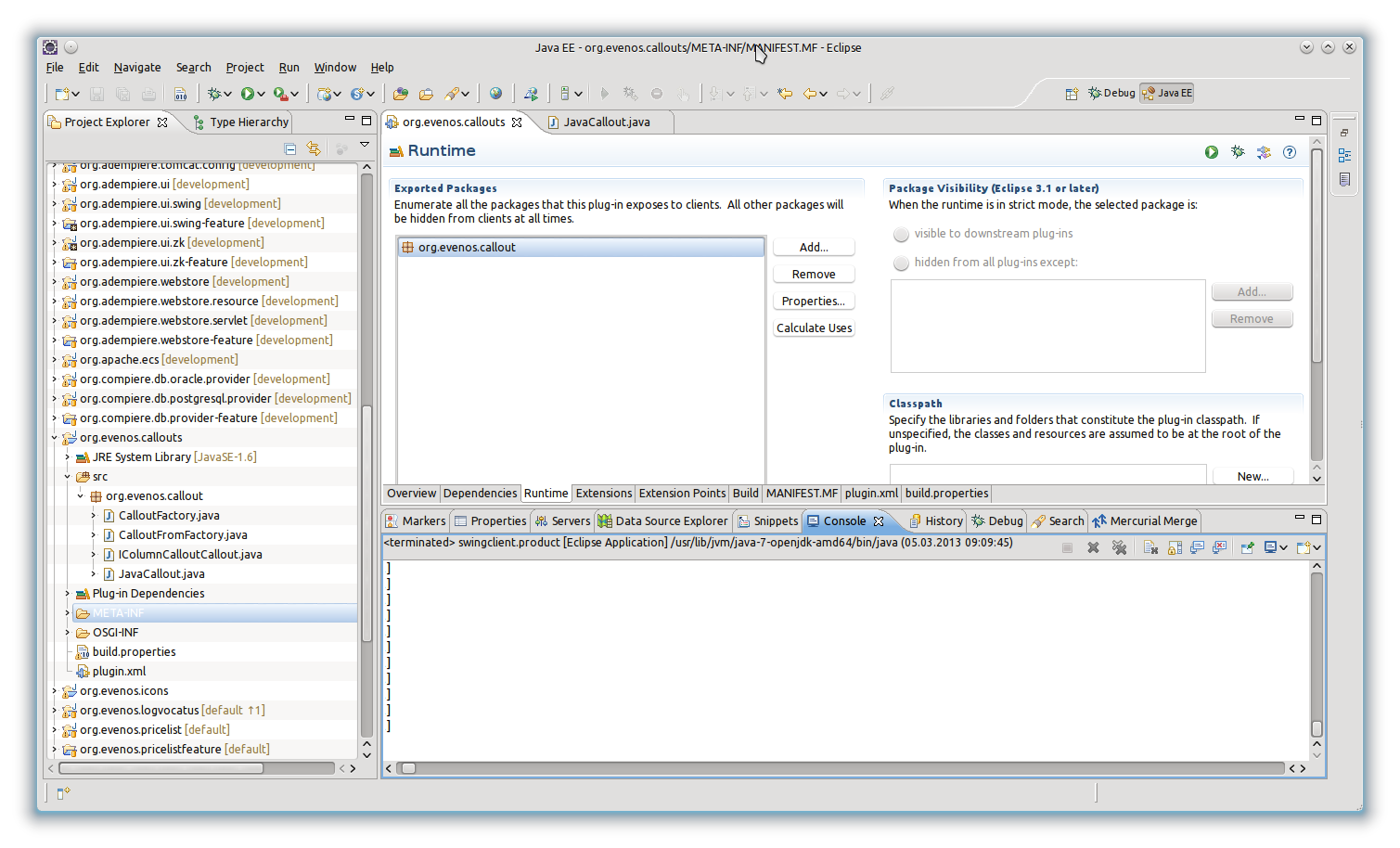Open the Run toolbar button dropdown arrow
Screen dimensions: 1400x848
(x=262, y=94)
